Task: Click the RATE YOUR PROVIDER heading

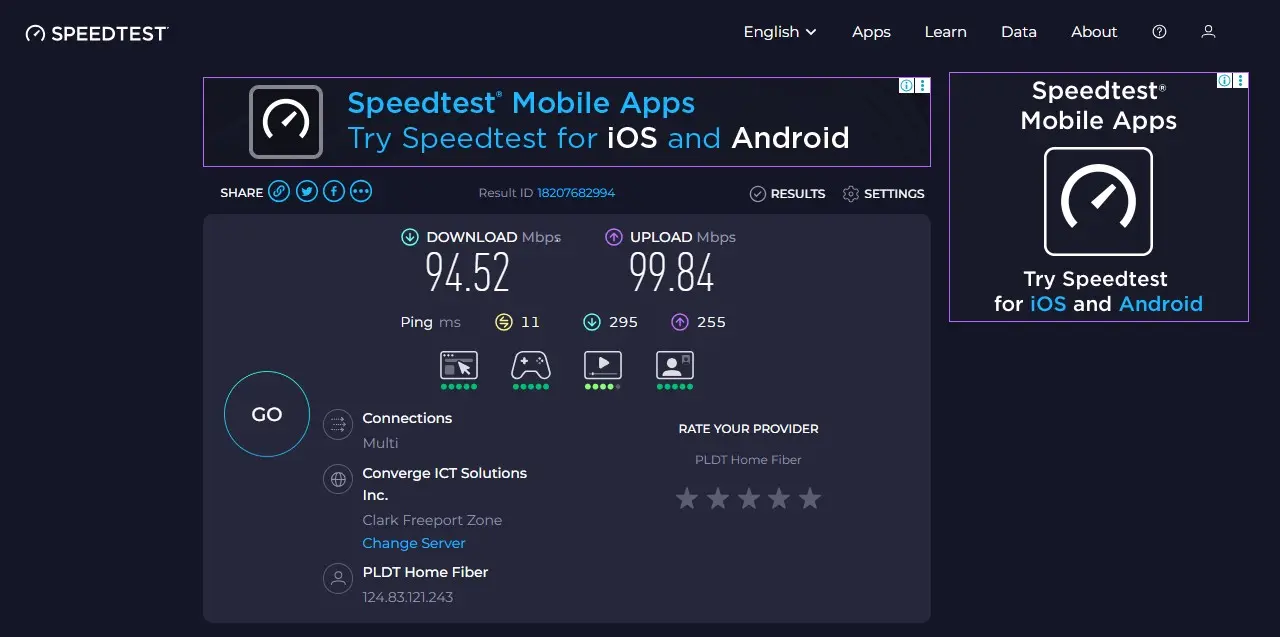Action: pyautogui.click(x=748, y=429)
